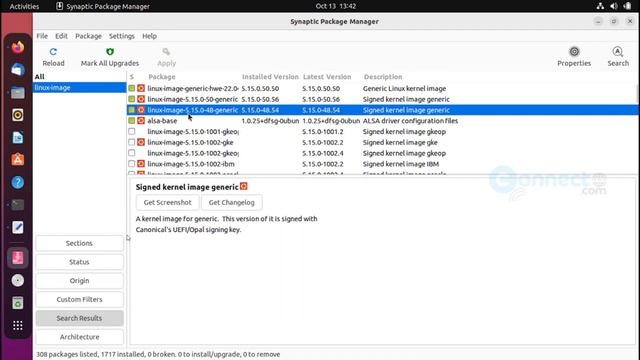Show the Architecture filter list
Screen dimensions: 640x360
click(79, 337)
